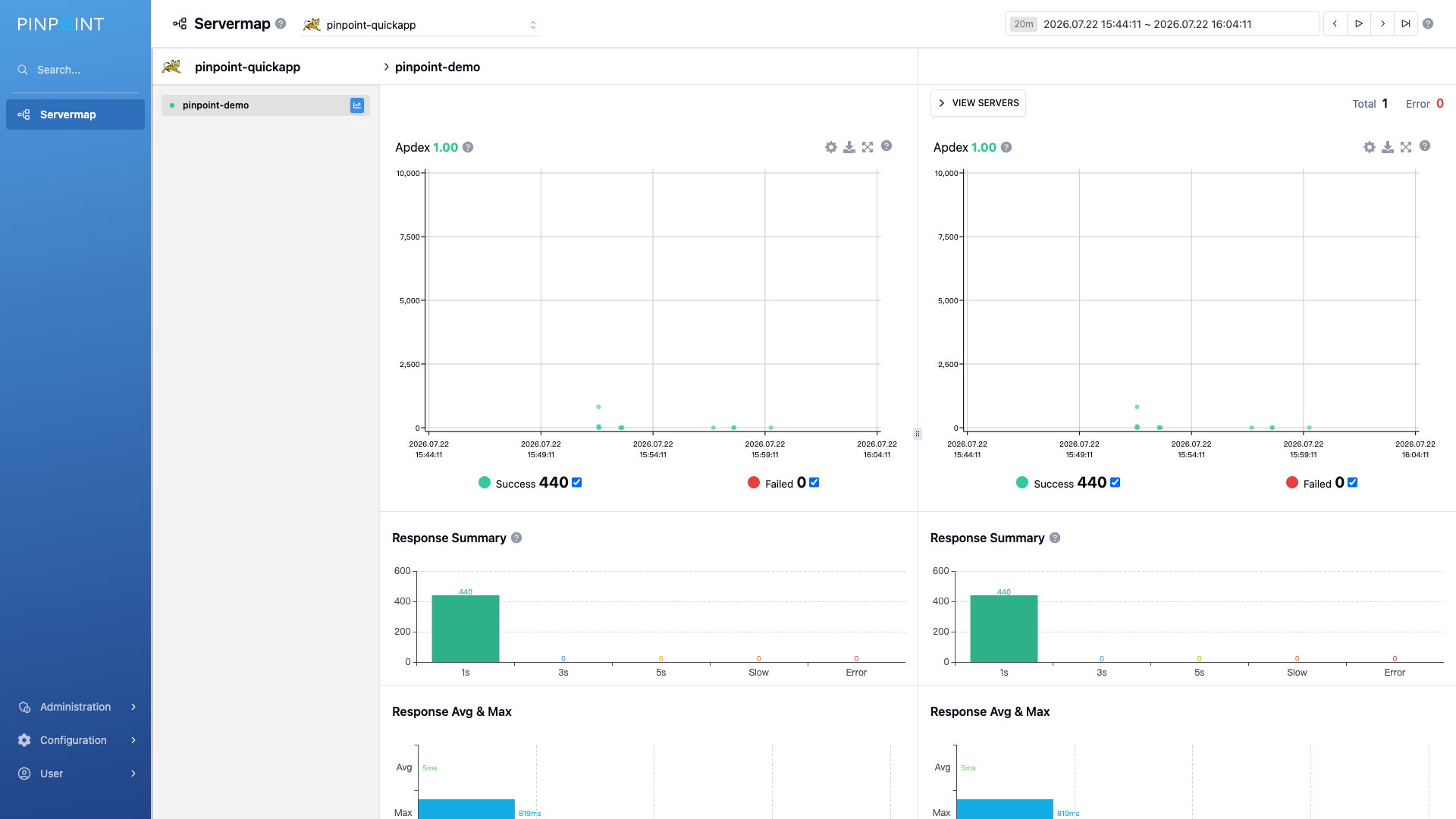Viewport: 1456px width, 819px height.
Task: Open settings gear on right Apdex chart
Action: point(1370,147)
